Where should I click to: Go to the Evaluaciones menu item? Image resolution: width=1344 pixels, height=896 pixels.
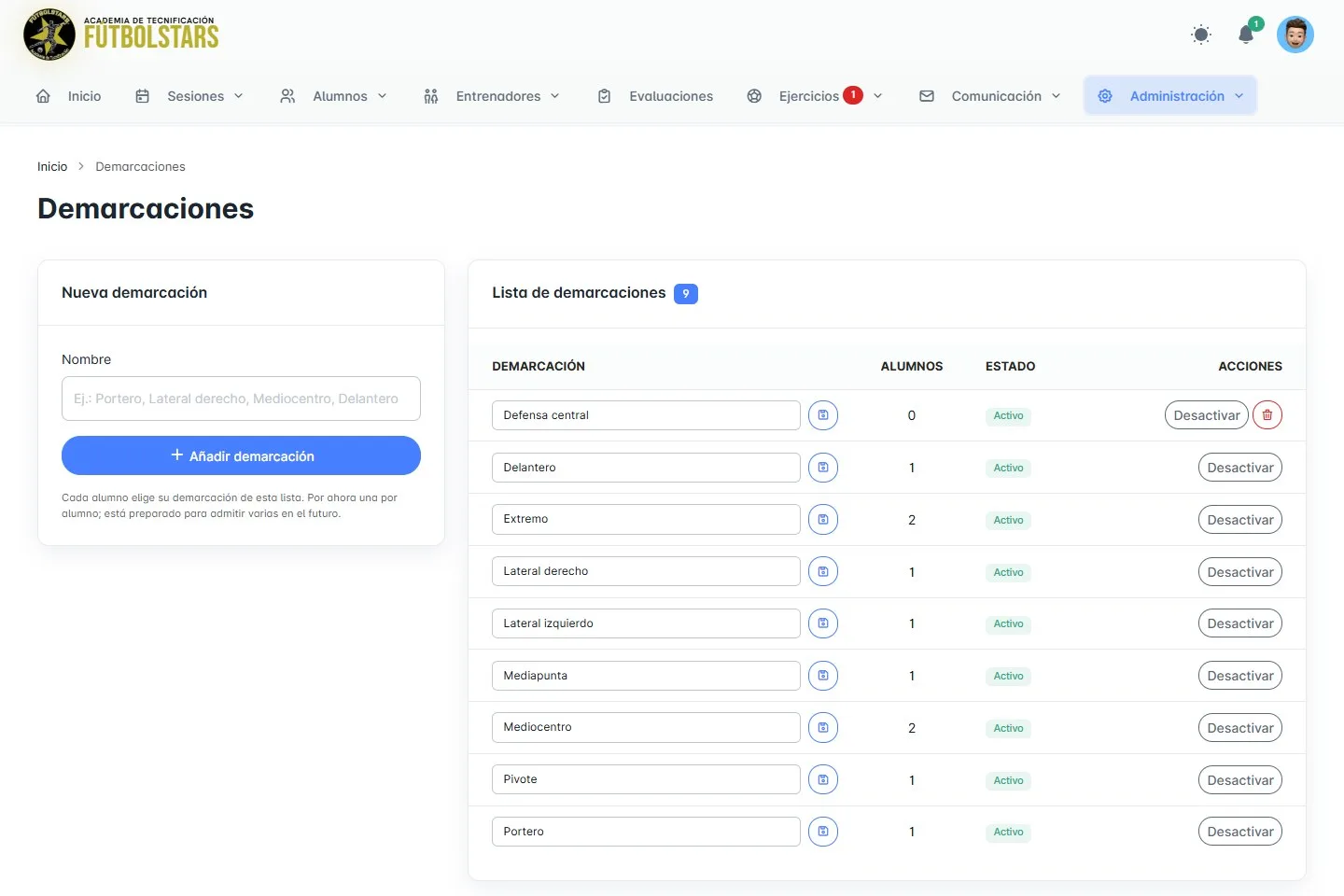point(655,96)
